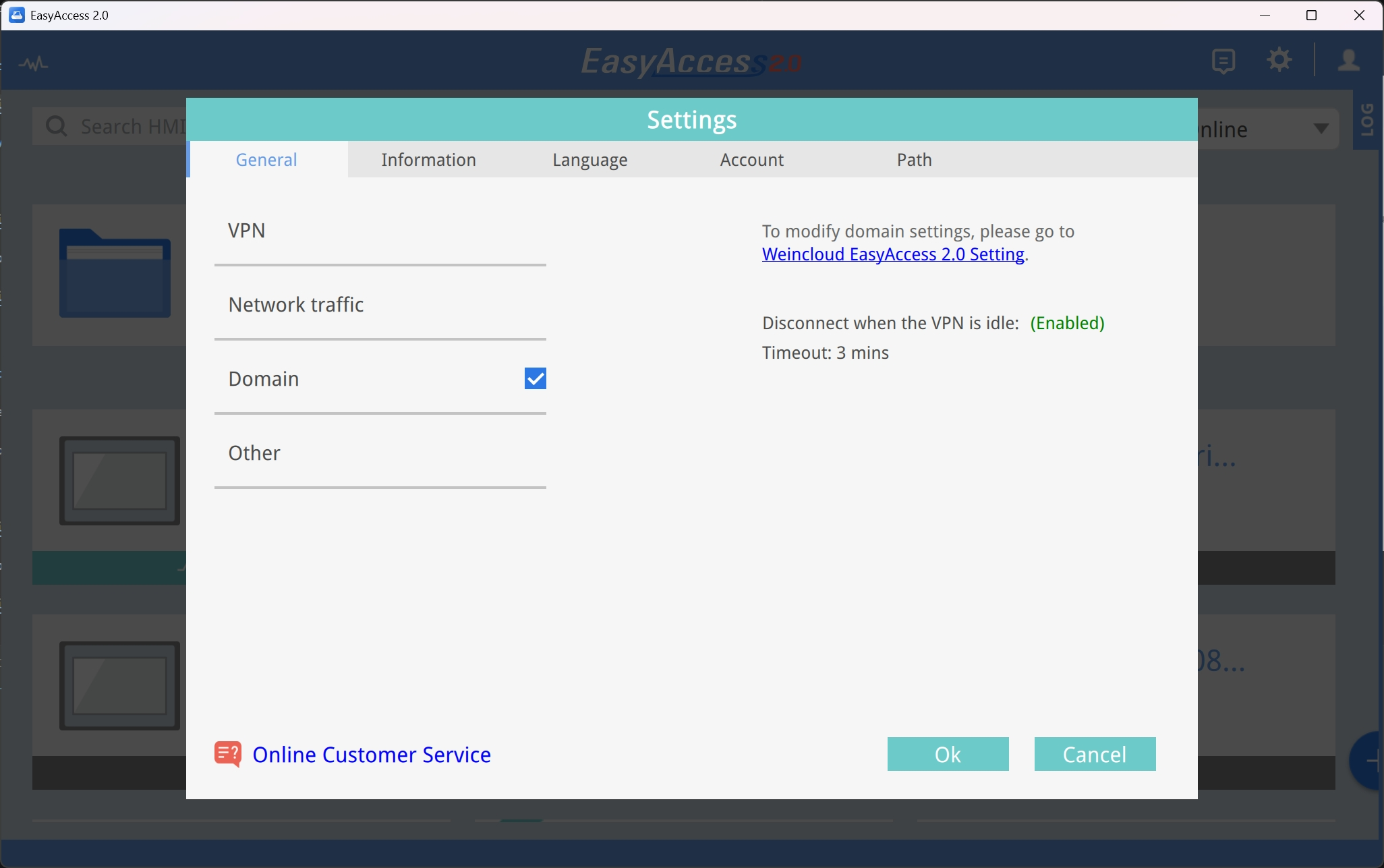Viewport: 1384px width, 868px height.
Task: Choose the Network traffic row
Action: pyautogui.click(x=380, y=305)
